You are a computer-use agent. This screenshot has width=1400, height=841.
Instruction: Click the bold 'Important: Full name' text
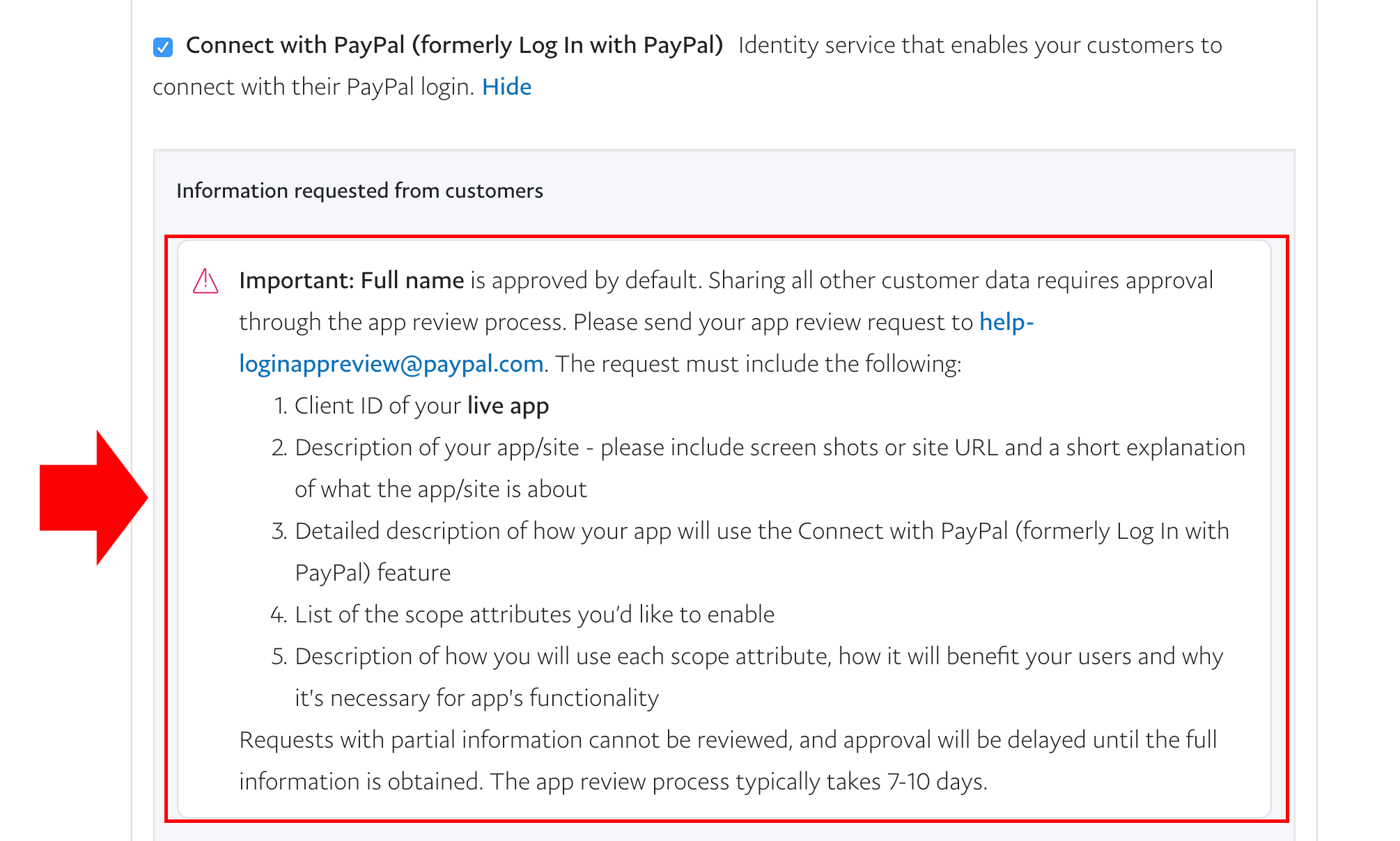click(352, 281)
